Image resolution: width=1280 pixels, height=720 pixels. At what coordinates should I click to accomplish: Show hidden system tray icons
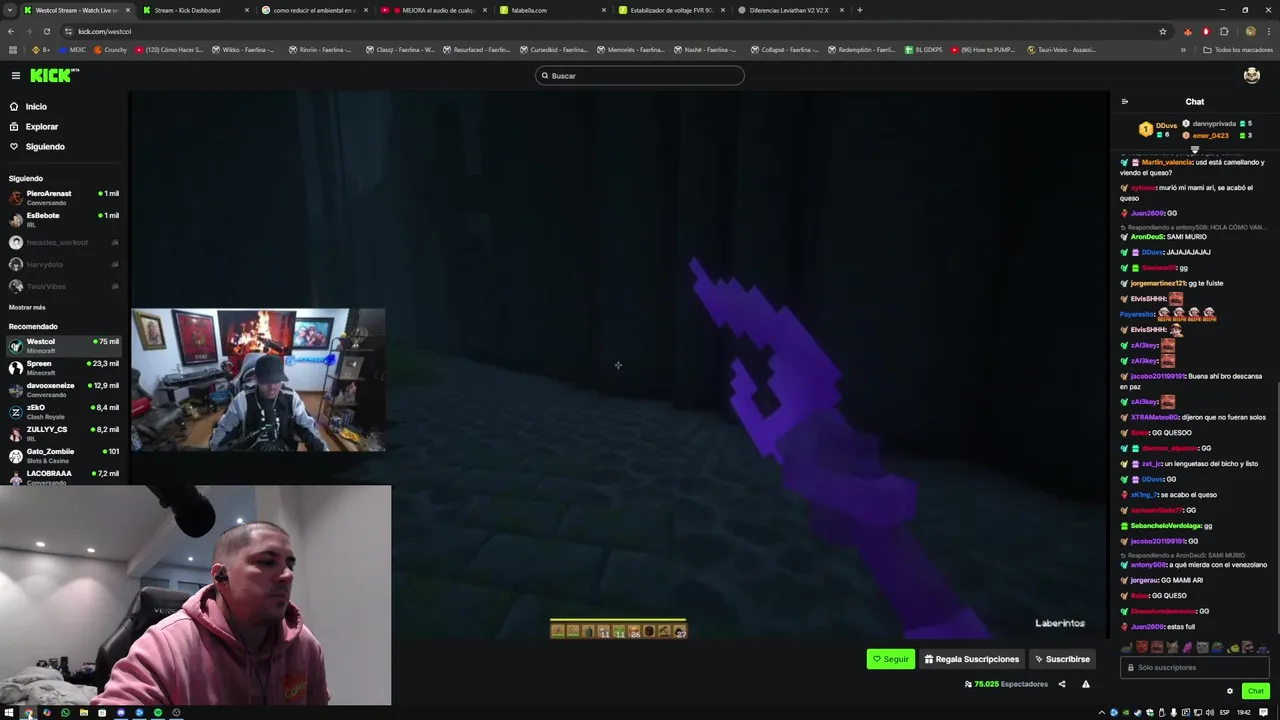tap(1102, 713)
